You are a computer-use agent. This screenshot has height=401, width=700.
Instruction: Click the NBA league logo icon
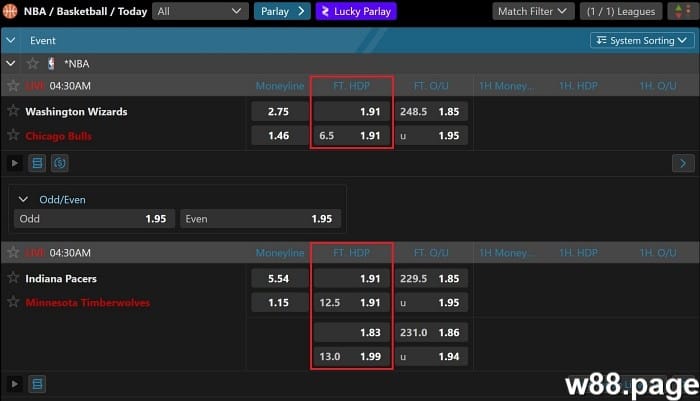tap(51, 64)
